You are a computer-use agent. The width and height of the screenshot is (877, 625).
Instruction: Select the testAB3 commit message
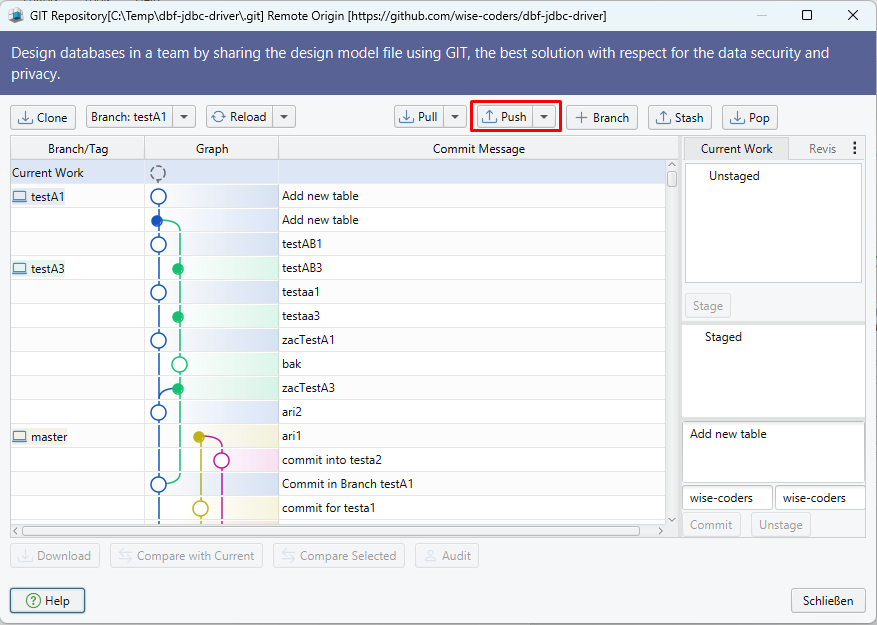[x=302, y=268]
